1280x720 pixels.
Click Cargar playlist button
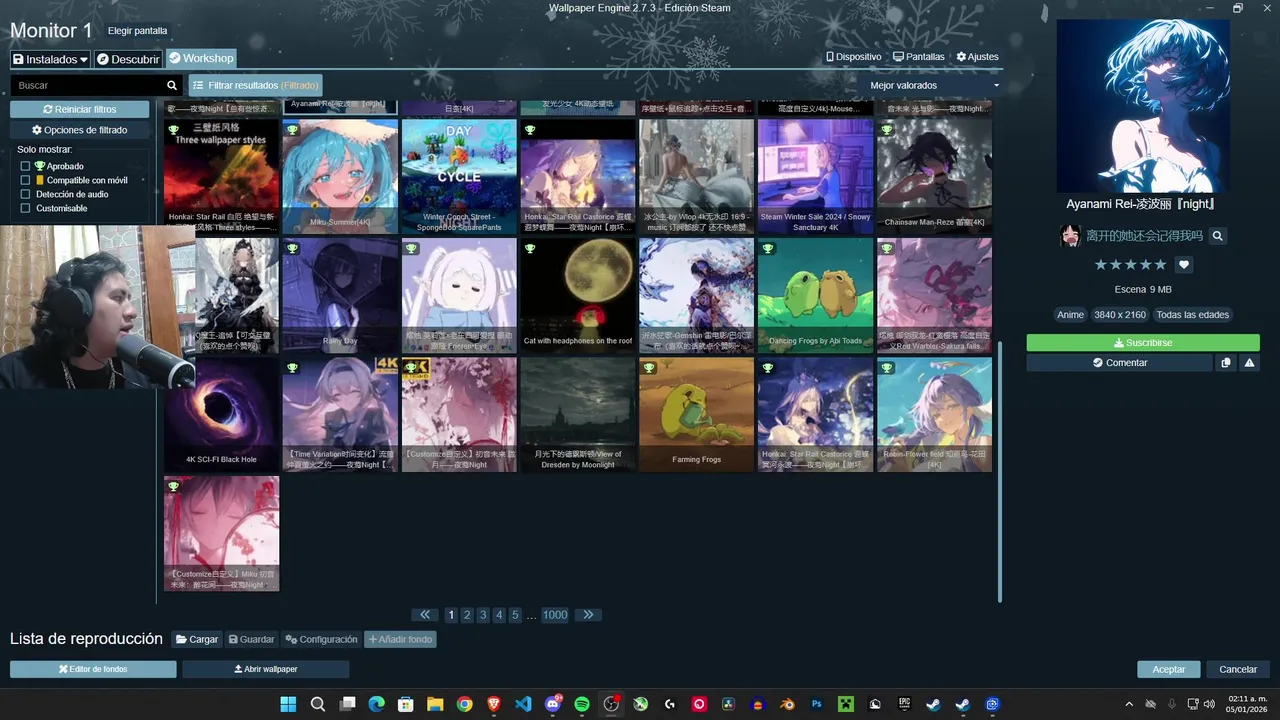point(197,639)
